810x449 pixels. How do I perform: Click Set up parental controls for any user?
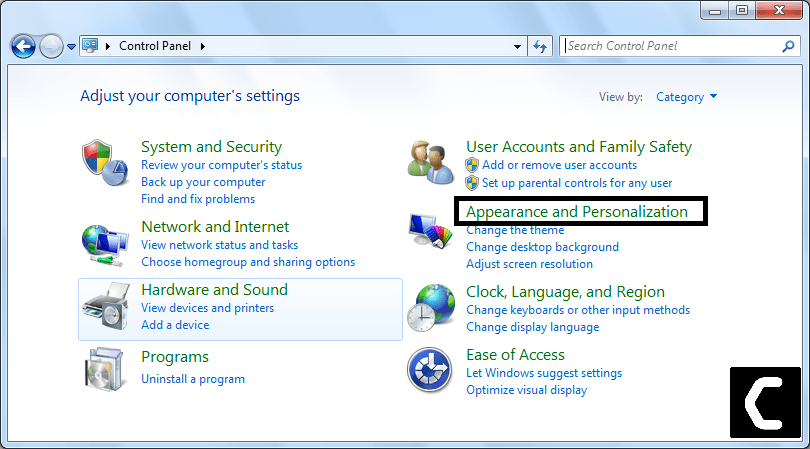(x=577, y=183)
